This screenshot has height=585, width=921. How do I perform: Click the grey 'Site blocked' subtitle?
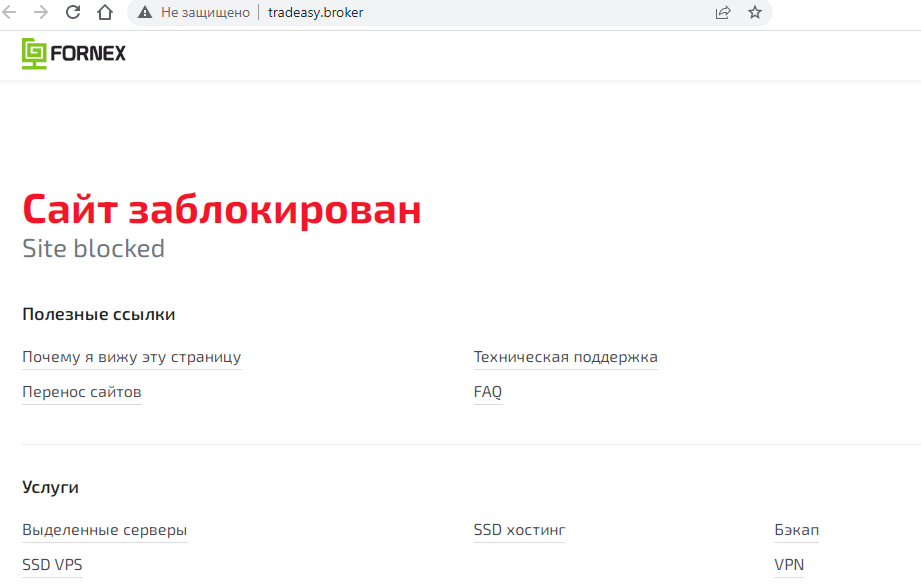pos(93,248)
